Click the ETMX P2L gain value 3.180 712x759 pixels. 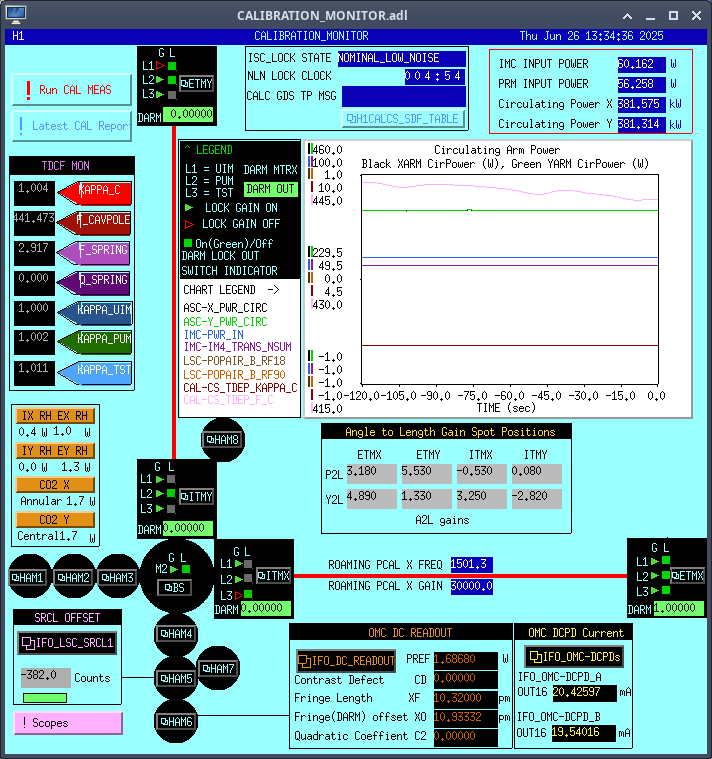371,474
